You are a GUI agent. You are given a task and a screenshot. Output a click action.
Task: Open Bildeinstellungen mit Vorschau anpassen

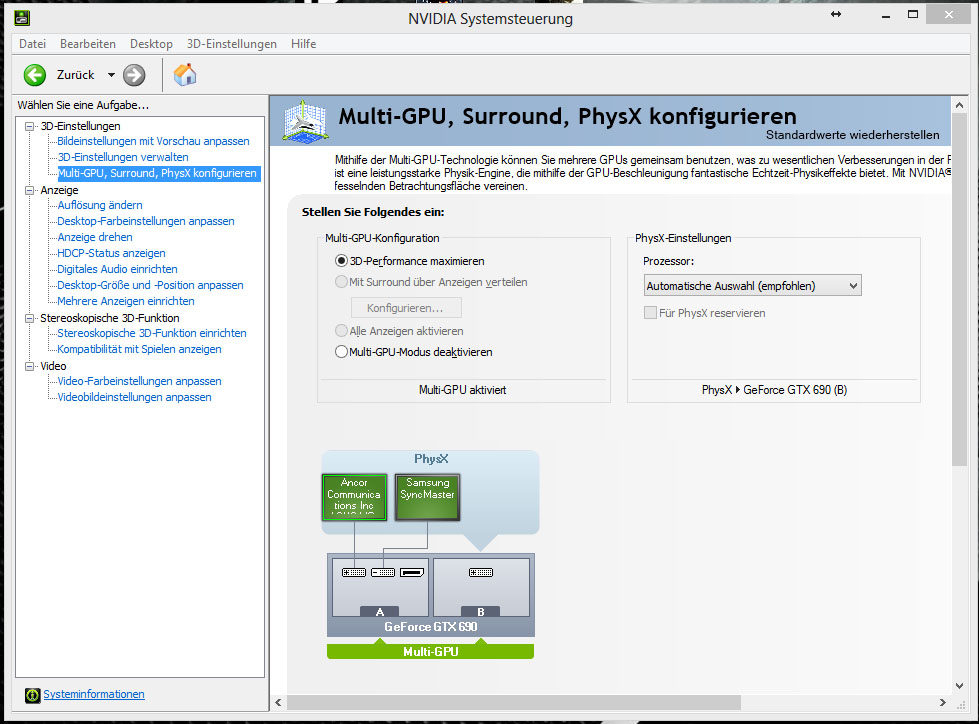[153, 141]
